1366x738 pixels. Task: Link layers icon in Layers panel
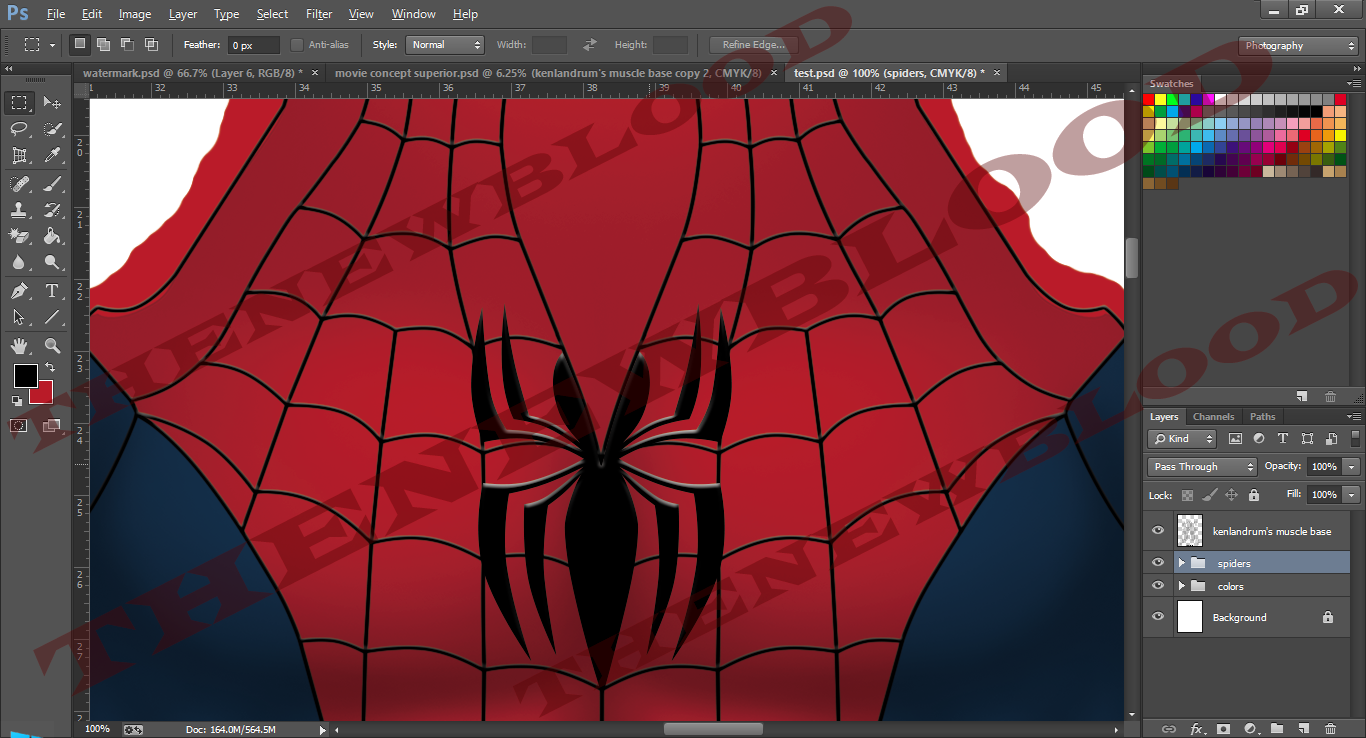pos(1169,729)
